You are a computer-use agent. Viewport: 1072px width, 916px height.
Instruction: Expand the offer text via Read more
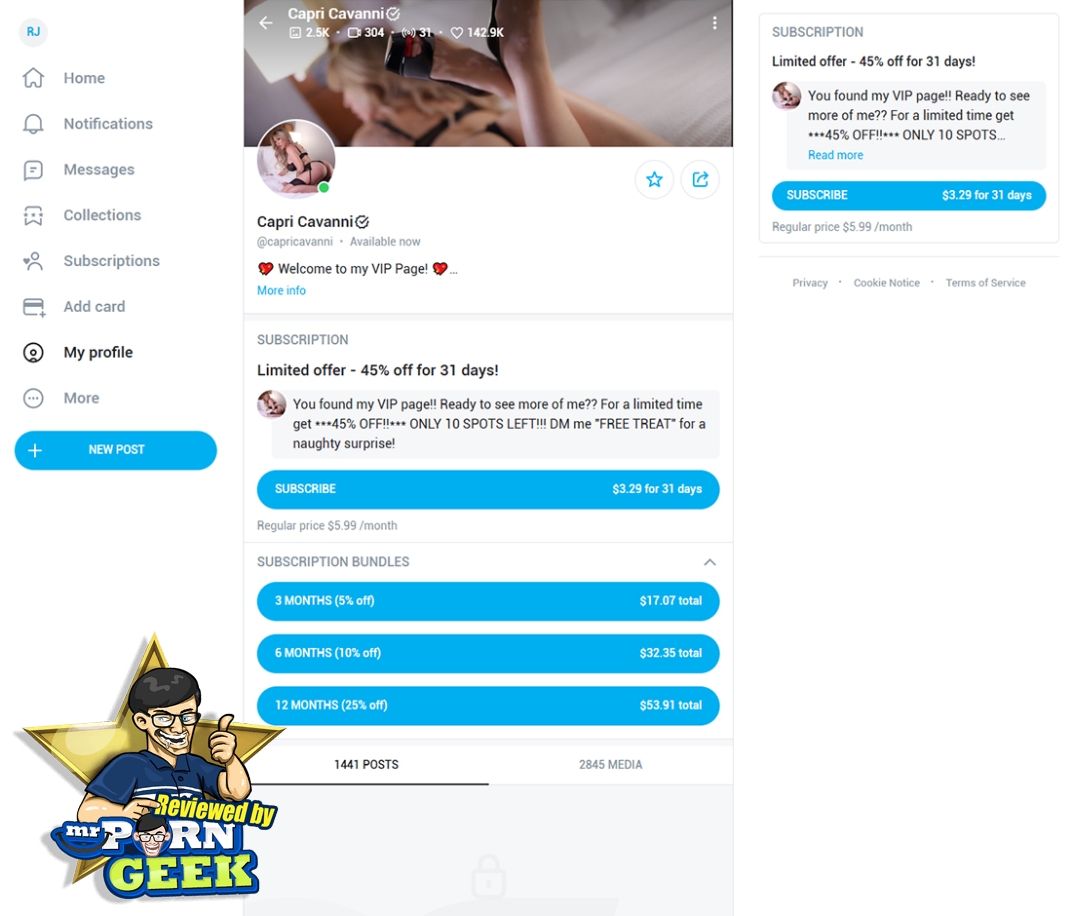coord(835,155)
